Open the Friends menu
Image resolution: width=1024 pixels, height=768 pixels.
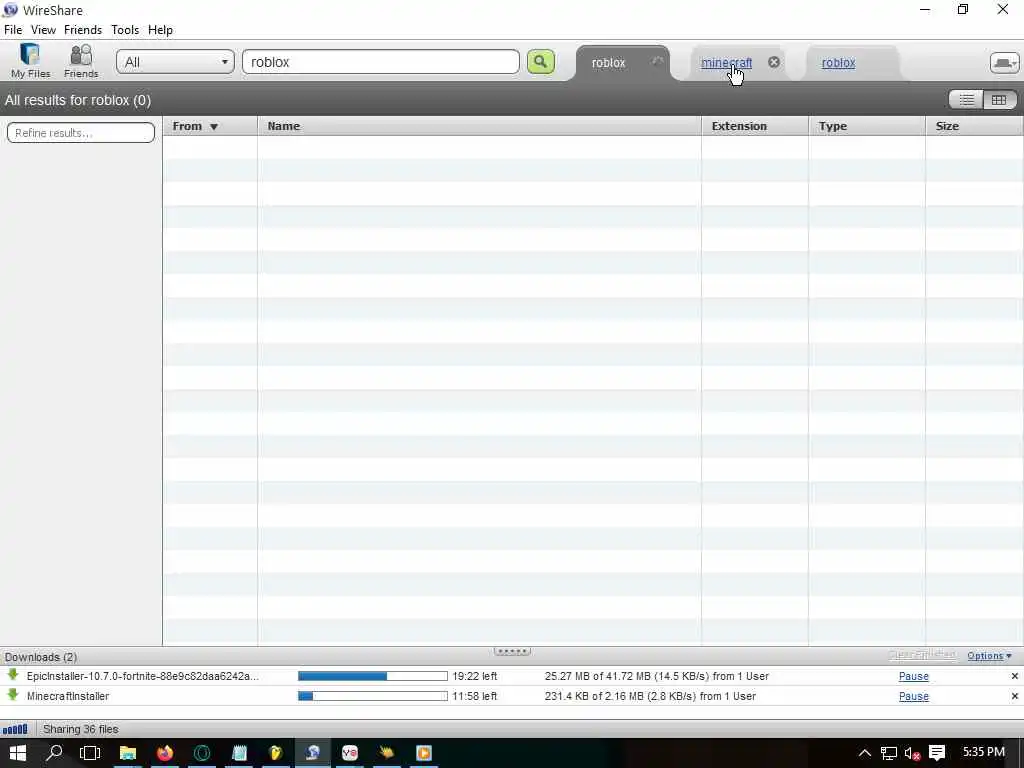[x=83, y=30]
